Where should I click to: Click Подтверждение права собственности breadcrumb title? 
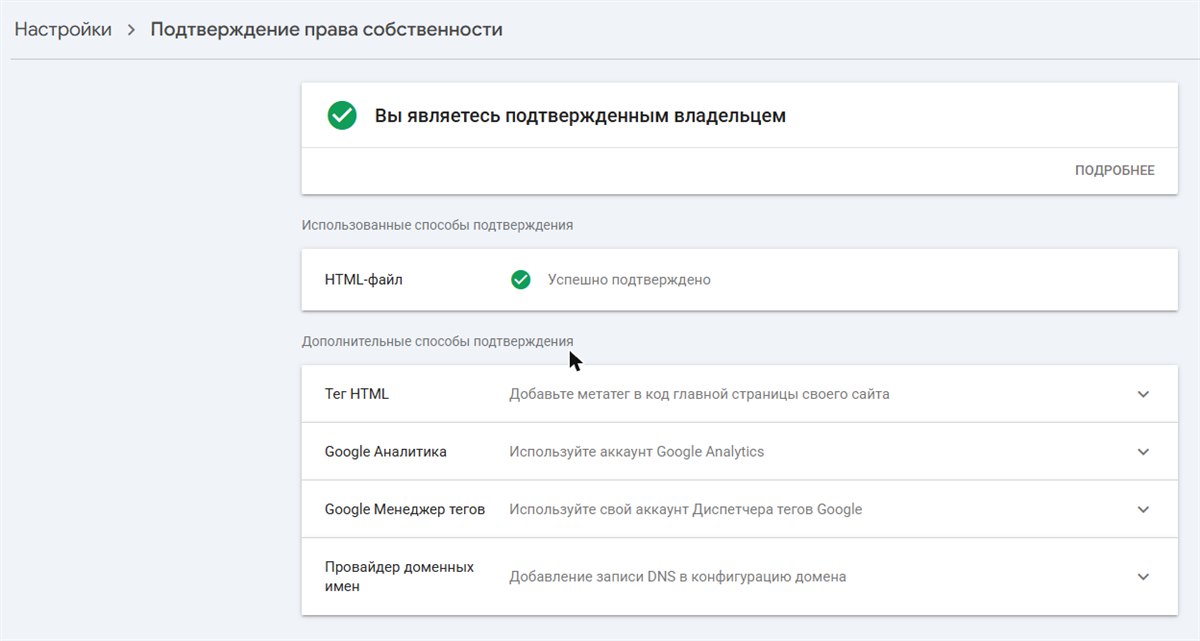coord(326,29)
